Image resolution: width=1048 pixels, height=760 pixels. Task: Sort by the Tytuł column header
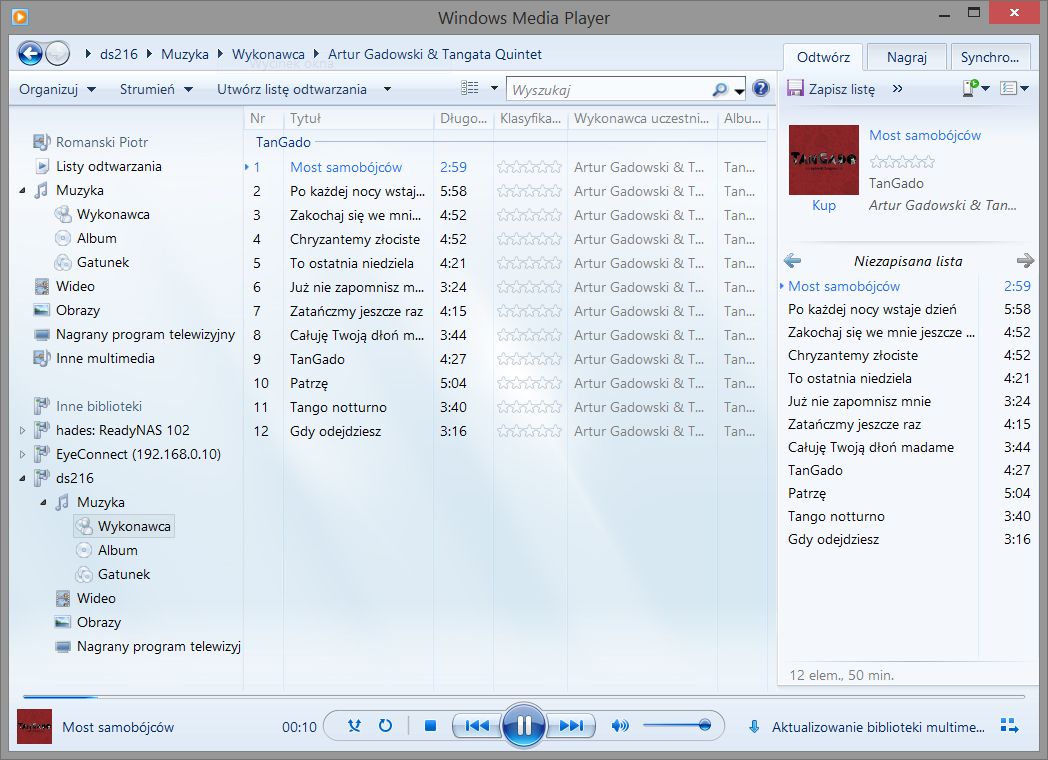coord(358,118)
